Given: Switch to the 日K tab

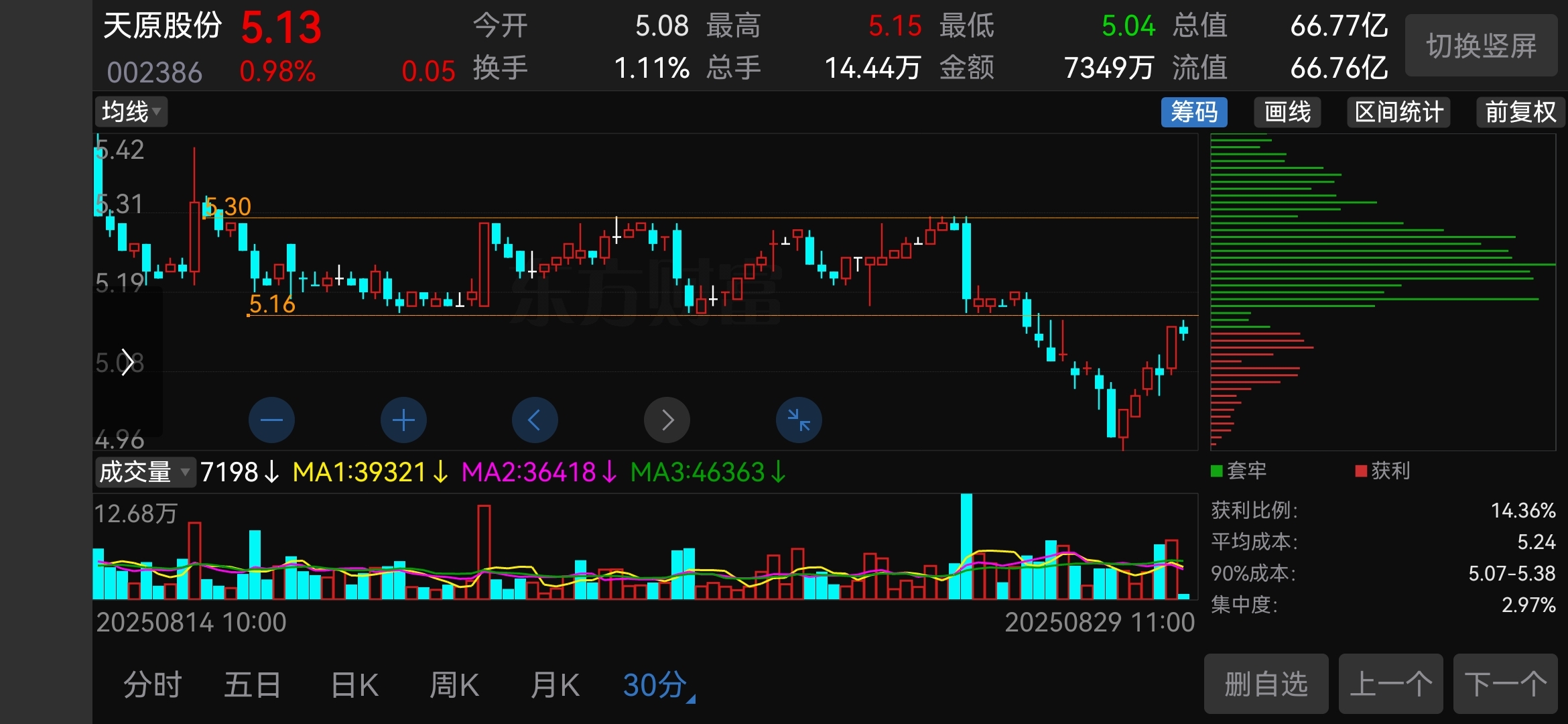Looking at the screenshot, I should point(354,685).
